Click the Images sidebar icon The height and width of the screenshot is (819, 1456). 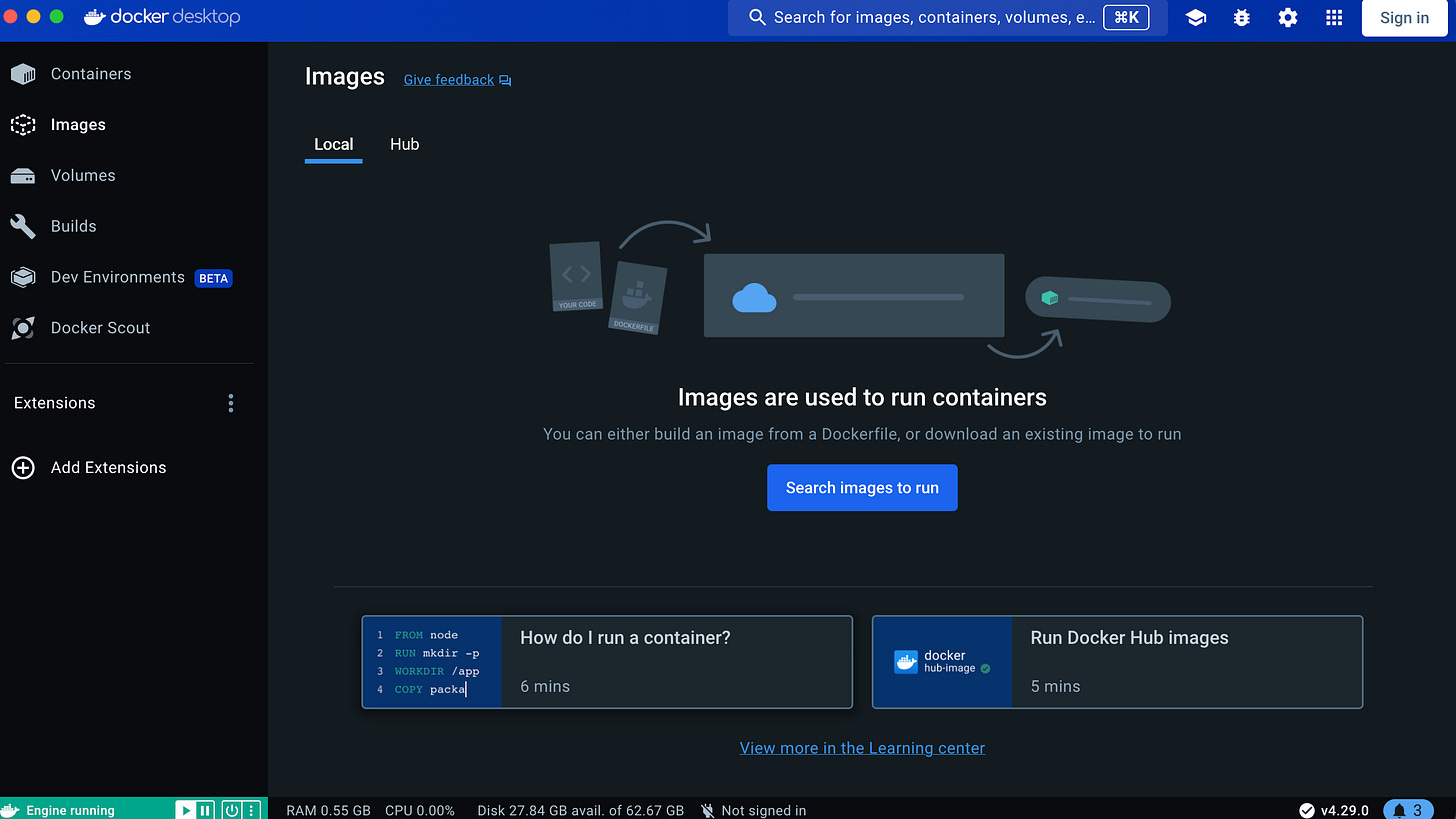coord(23,125)
